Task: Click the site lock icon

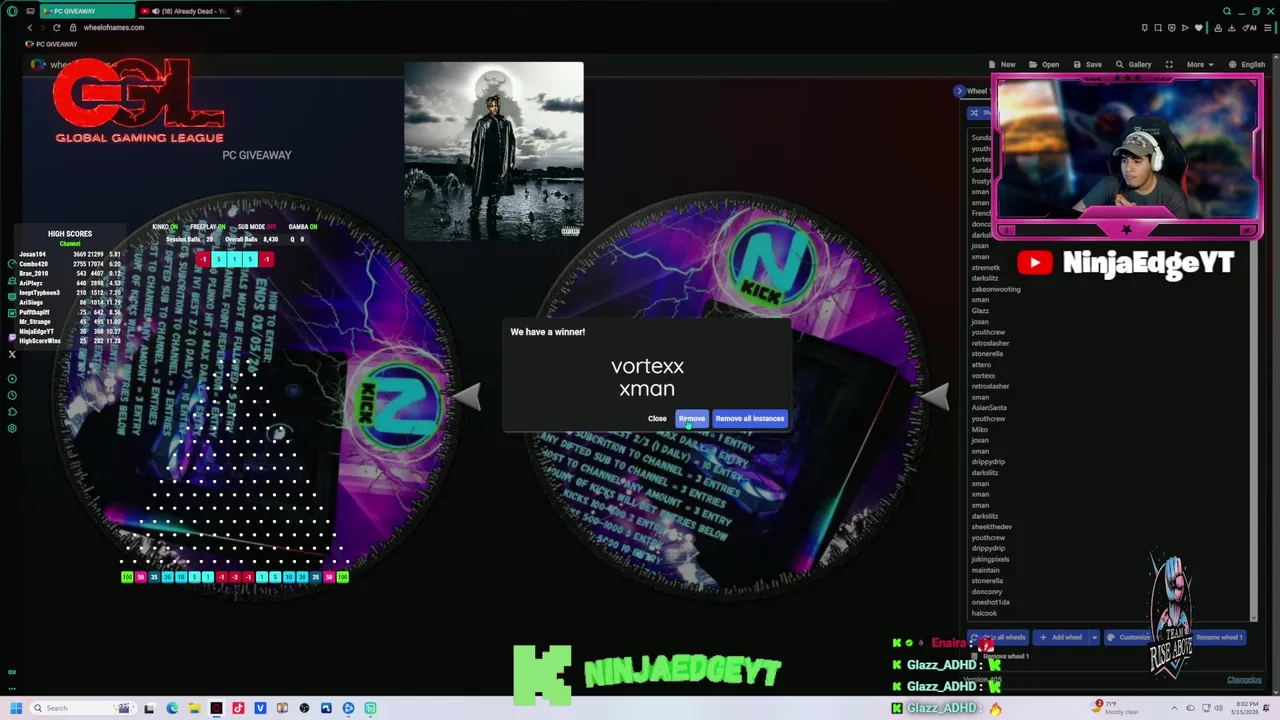Action: coord(73,27)
